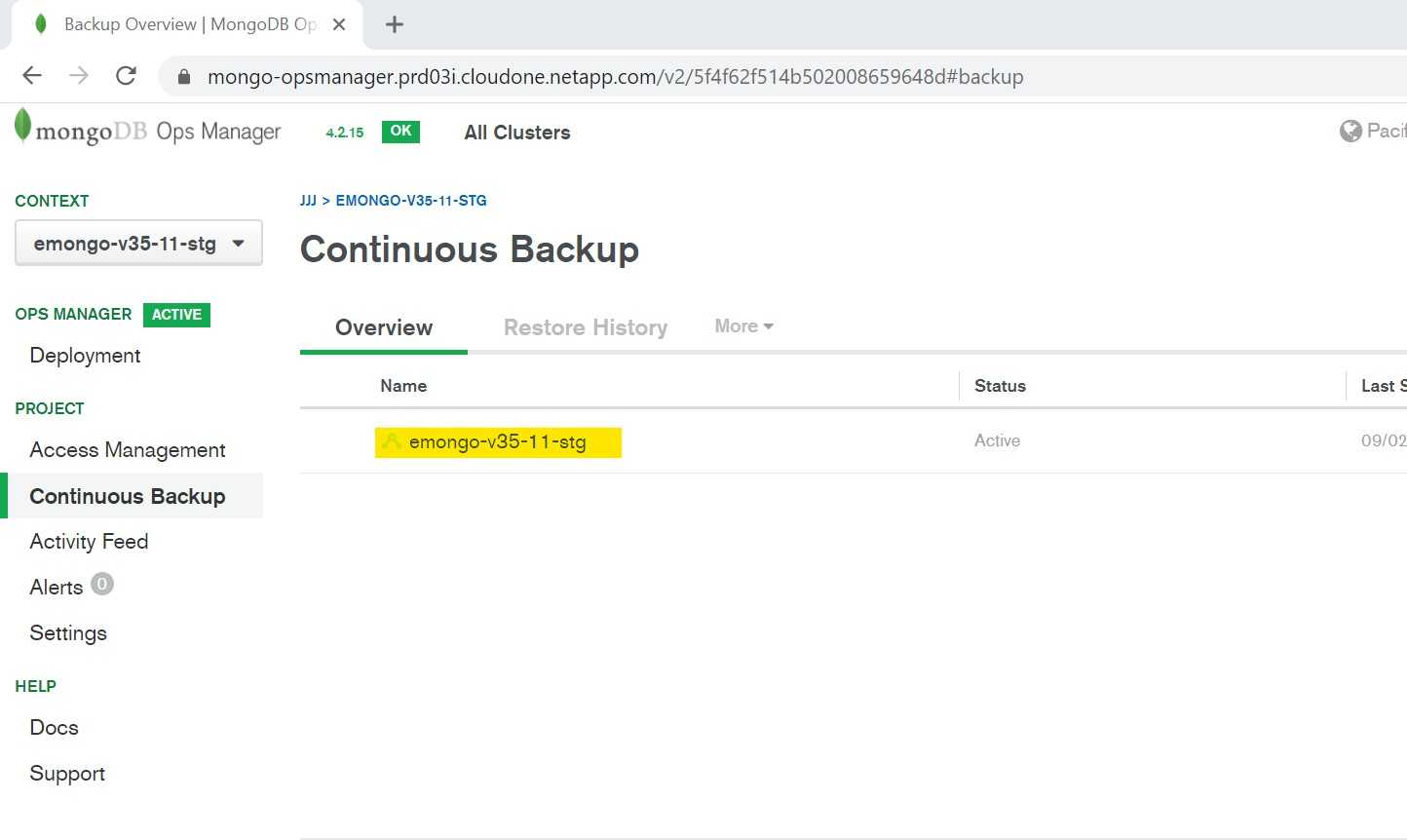Open Docs under Help
The width and height of the screenshot is (1407, 840).
[x=55, y=728]
